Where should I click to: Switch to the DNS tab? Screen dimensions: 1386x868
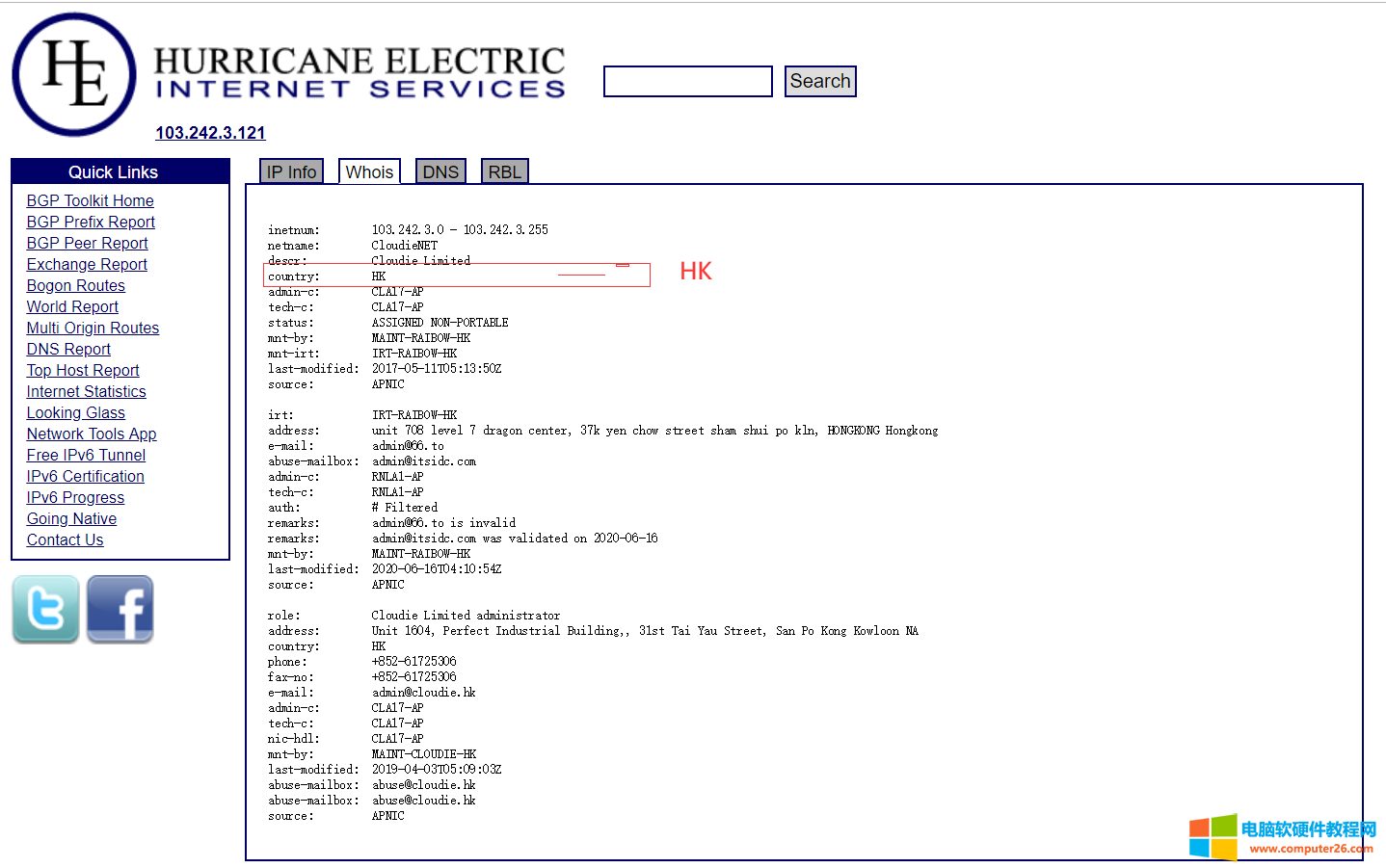point(440,171)
